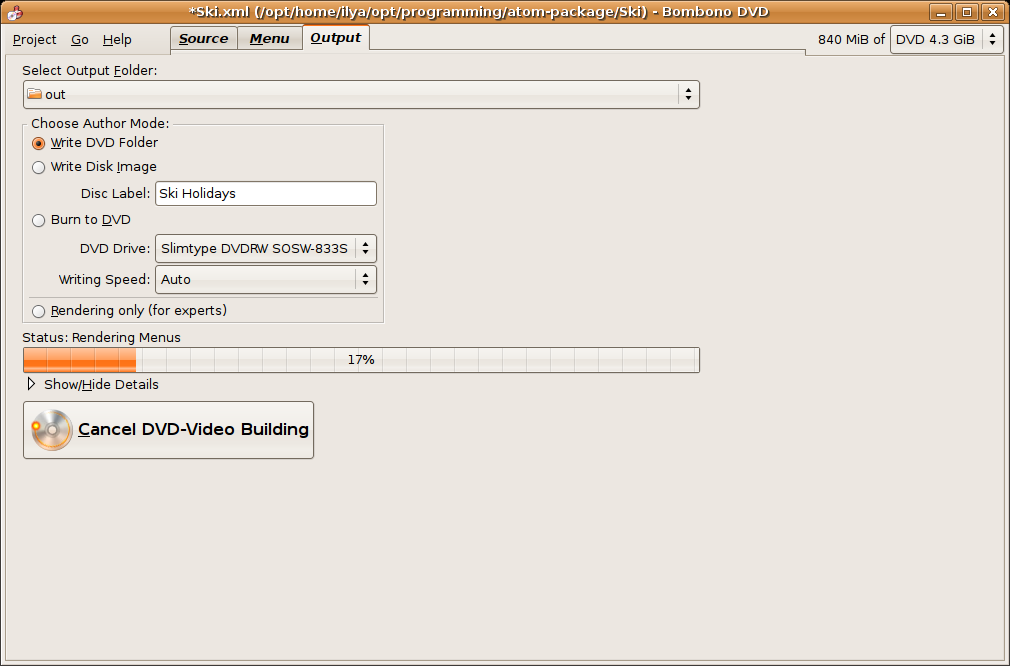1010x666 pixels.
Task: Open the Project menu
Action: click(34, 39)
